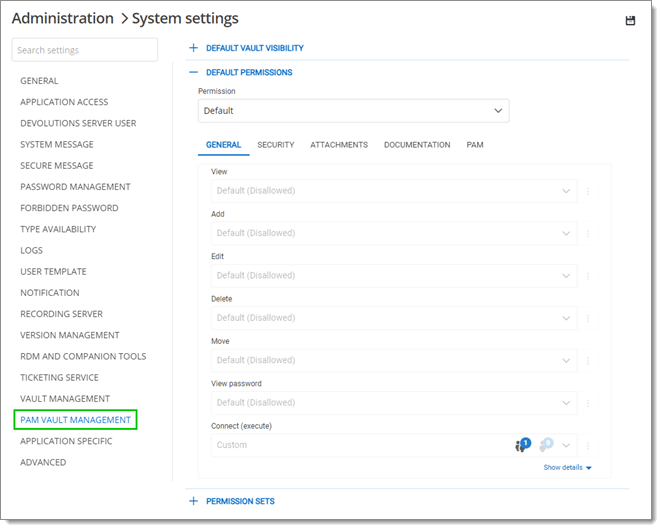
Task: Expand the Permission Sets section
Action: pos(232,501)
